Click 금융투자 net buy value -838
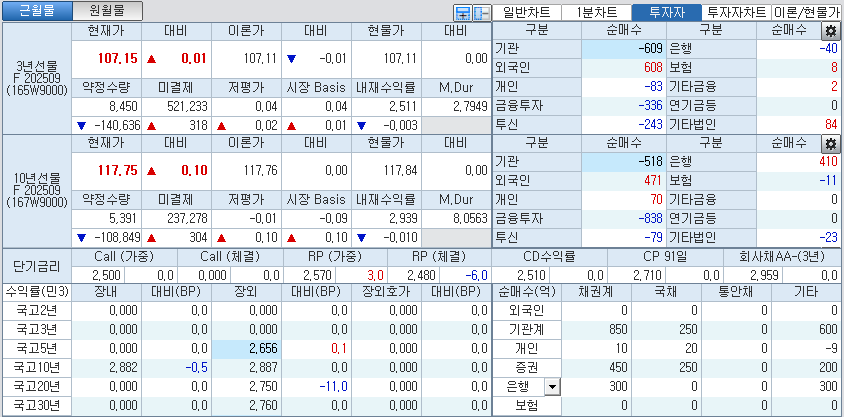Image resolution: width=844 pixels, height=417 pixels. pyautogui.click(x=650, y=218)
